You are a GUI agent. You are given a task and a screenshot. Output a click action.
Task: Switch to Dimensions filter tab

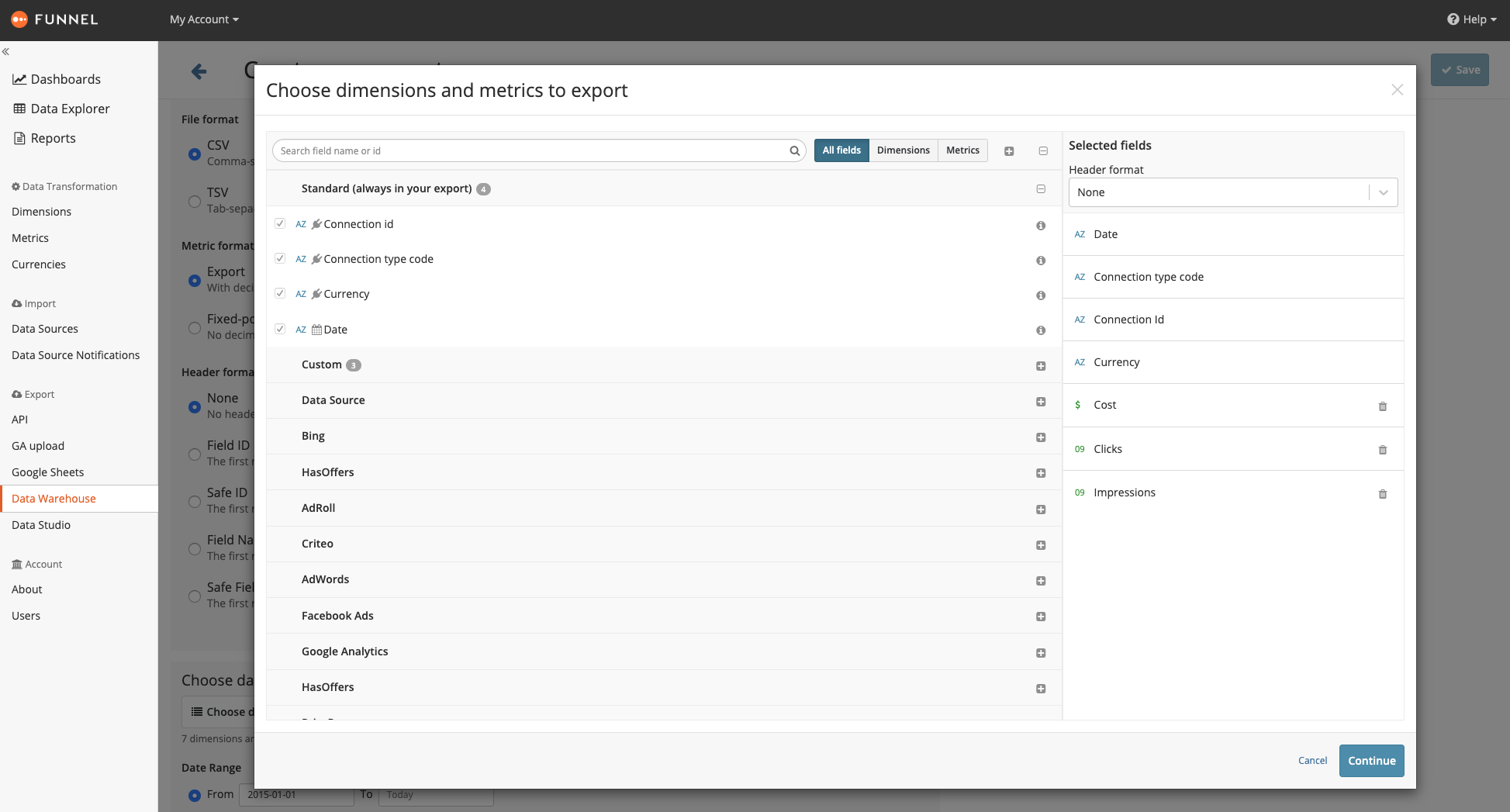click(x=904, y=150)
